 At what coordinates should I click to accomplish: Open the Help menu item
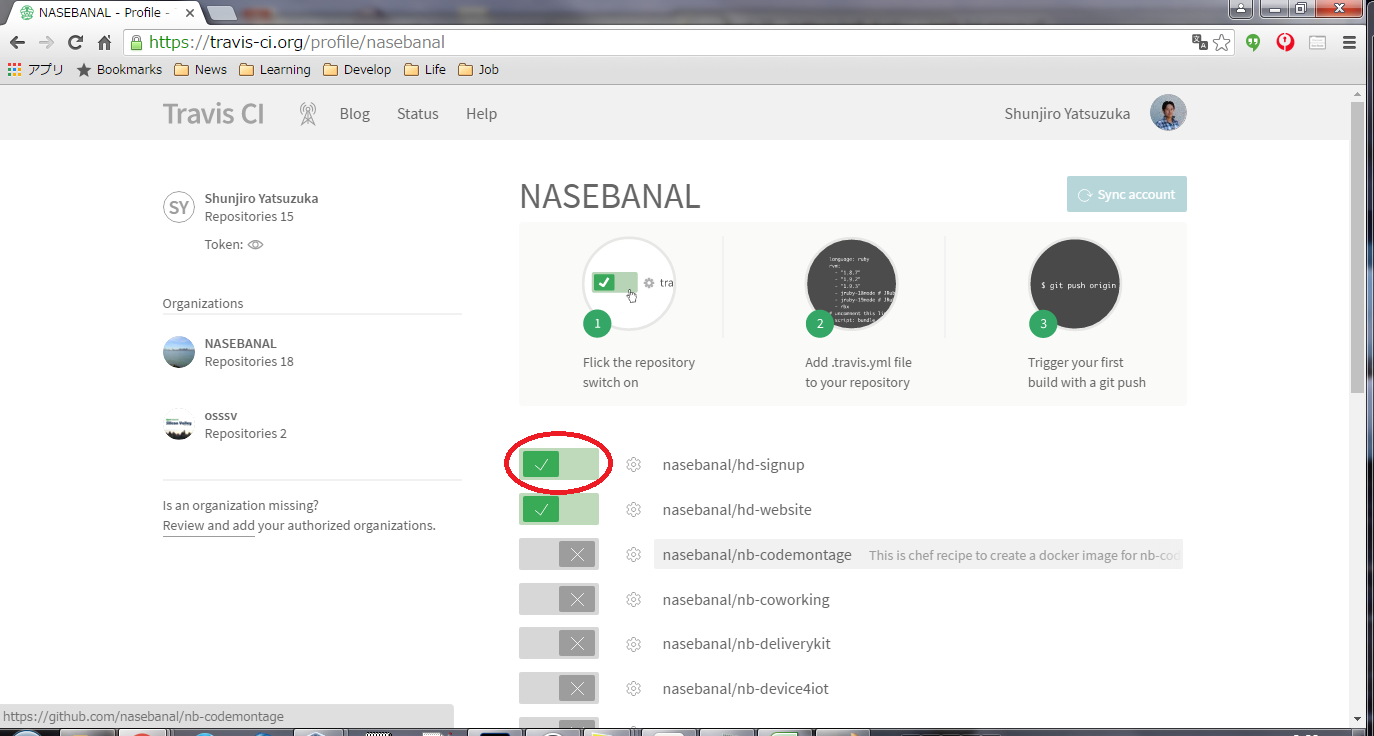pyautogui.click(x=481, y=113)
